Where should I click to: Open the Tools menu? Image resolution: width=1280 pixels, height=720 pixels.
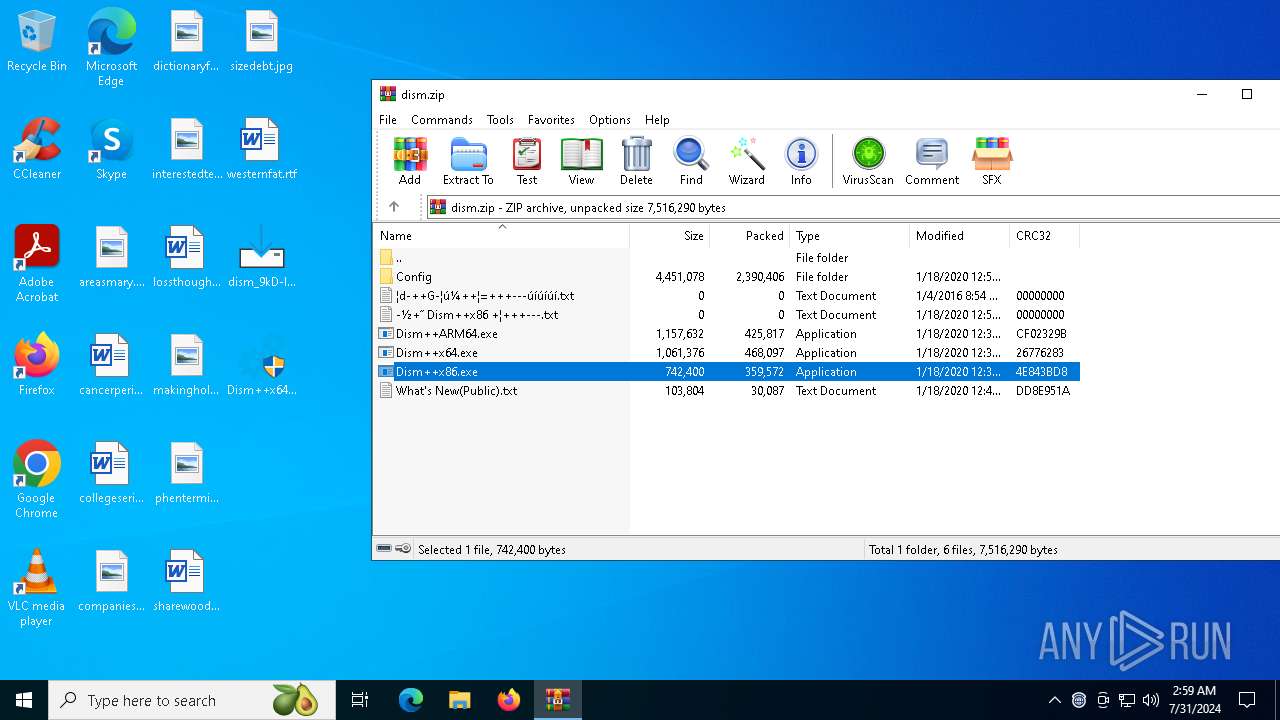tap(500, 119)
